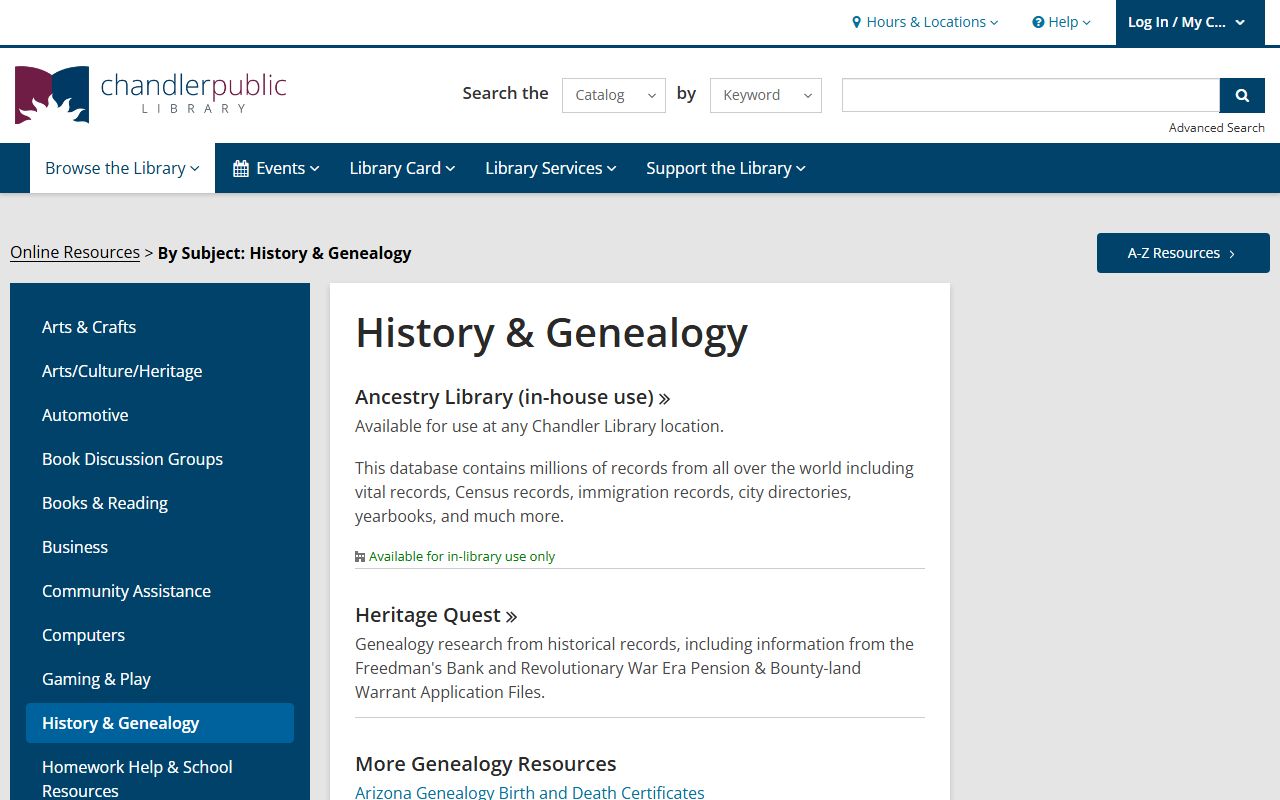Expand the Help menu

(x=1062, y=22)
